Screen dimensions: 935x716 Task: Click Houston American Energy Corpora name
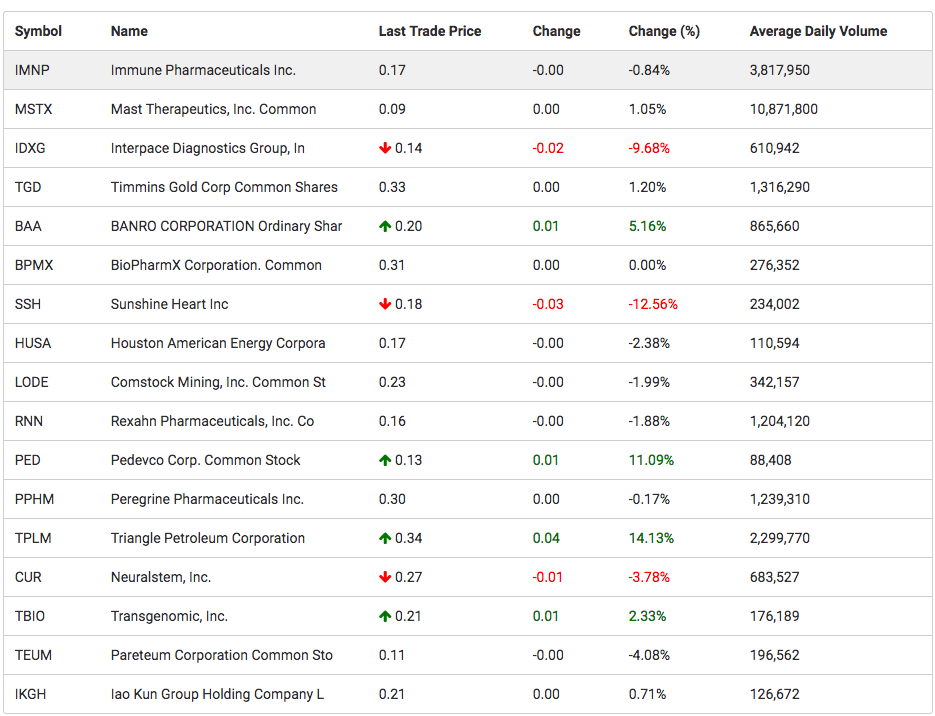(218, 343)
